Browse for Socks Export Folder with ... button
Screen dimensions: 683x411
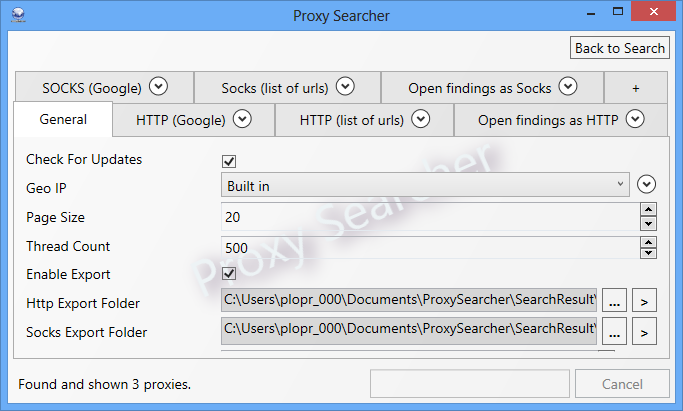click(614, 331)
